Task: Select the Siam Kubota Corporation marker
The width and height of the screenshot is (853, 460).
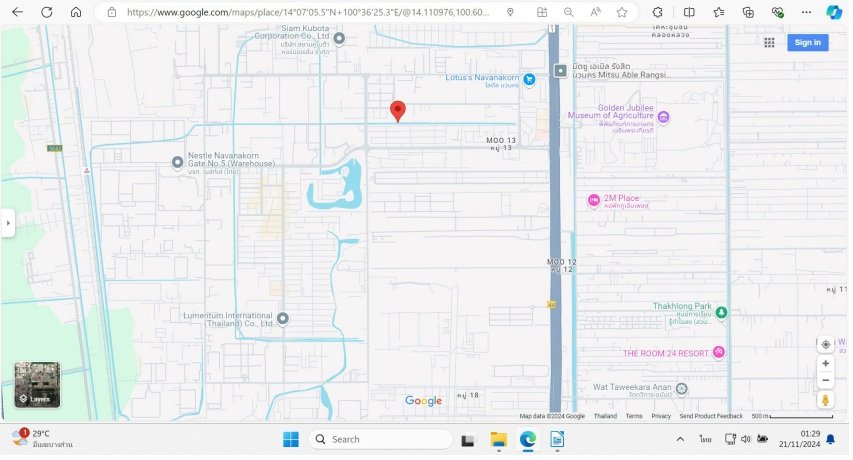Action: (x=339, y=38)
